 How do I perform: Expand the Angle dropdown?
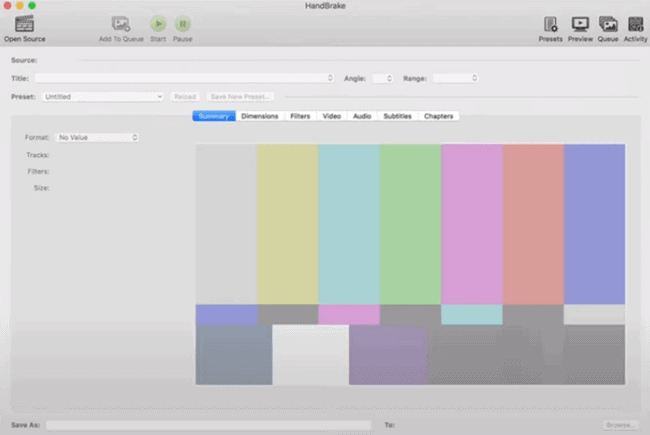click(x=383, y=78)
